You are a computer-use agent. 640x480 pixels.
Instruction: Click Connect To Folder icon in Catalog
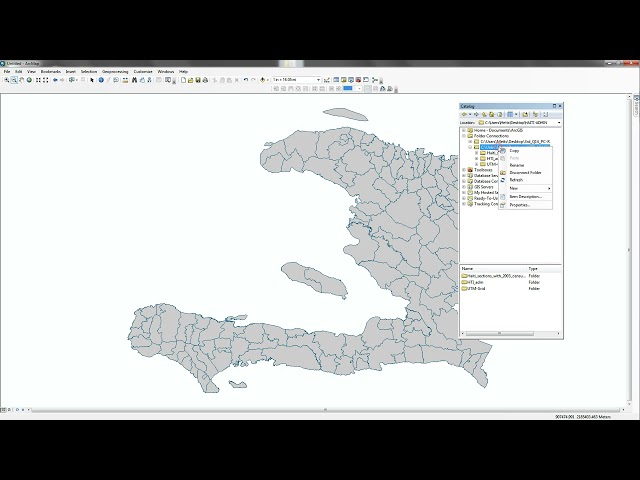[525, 114]
